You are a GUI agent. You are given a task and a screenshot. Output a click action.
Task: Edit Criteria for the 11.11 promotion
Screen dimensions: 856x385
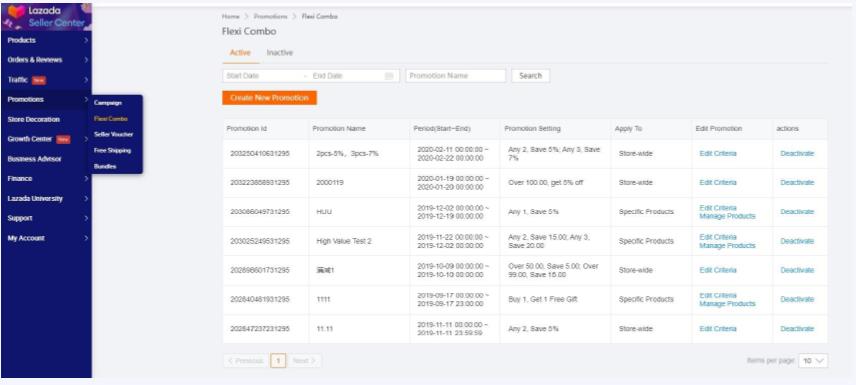tap(718, 329)
